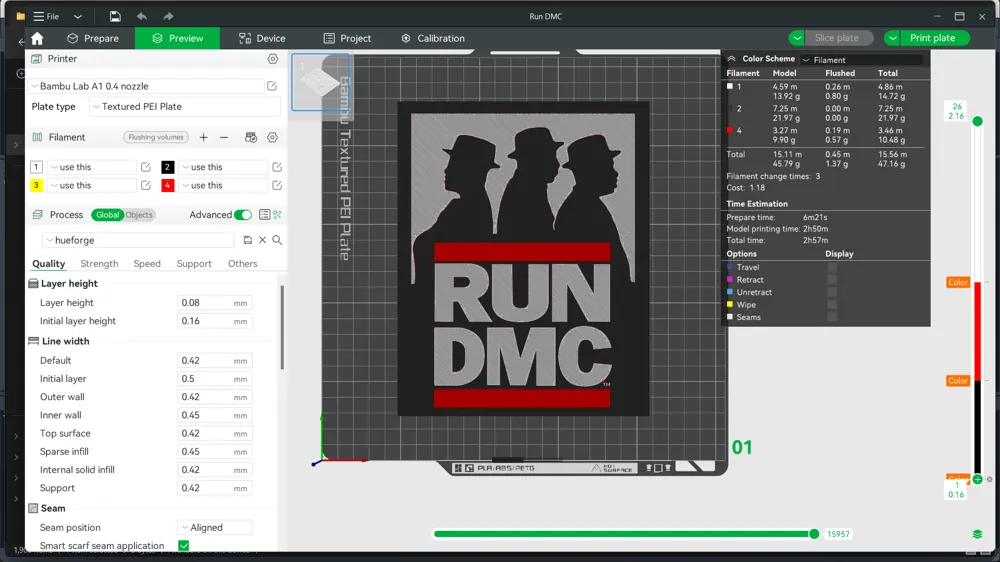Switch to the Project tab
This screenshot has width=1000, height=562.
347,38
